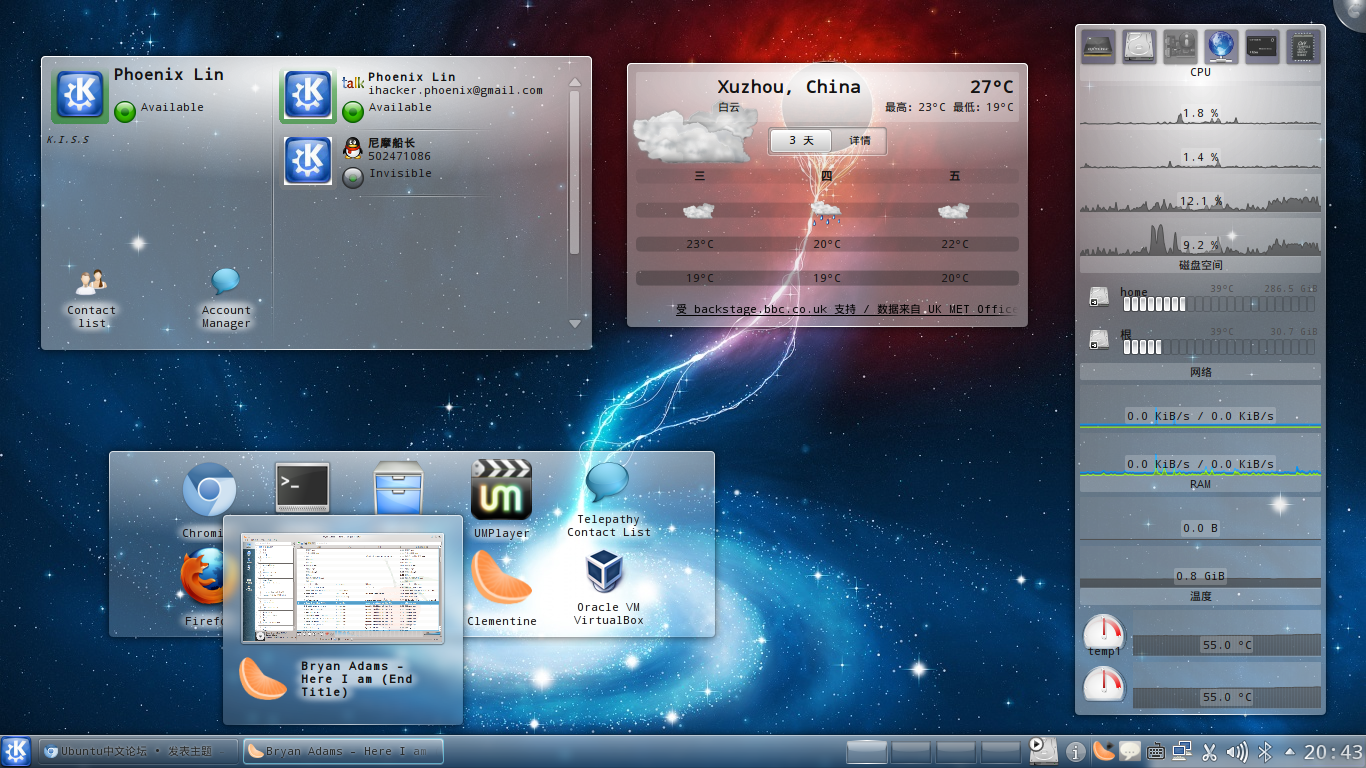The width and height of the screenshot is (1366, 768).
Task: Open the network management tray icon
Action: (x=1182, y=751)
